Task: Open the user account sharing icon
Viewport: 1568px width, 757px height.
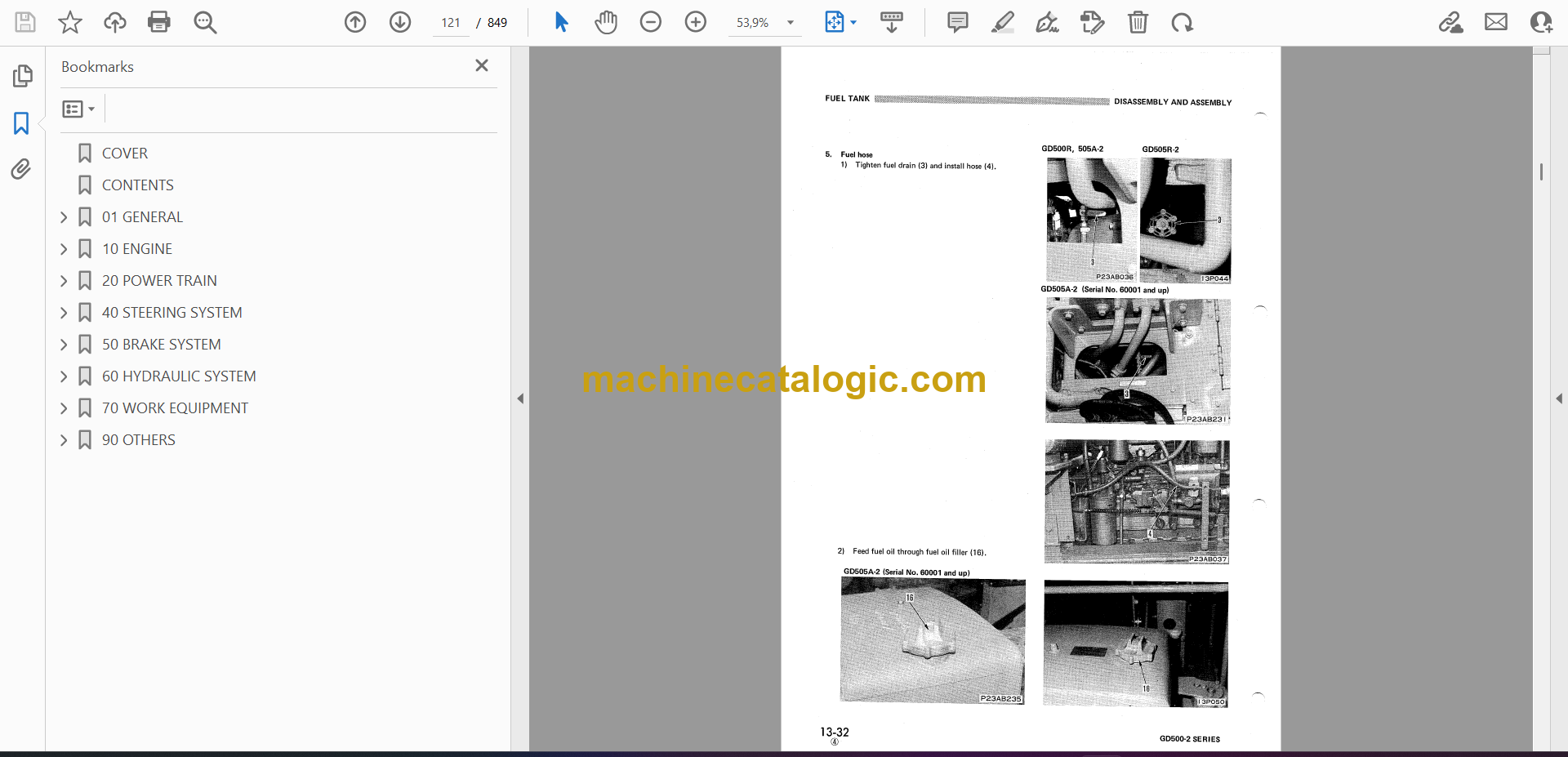Action: coord(1541,22)
